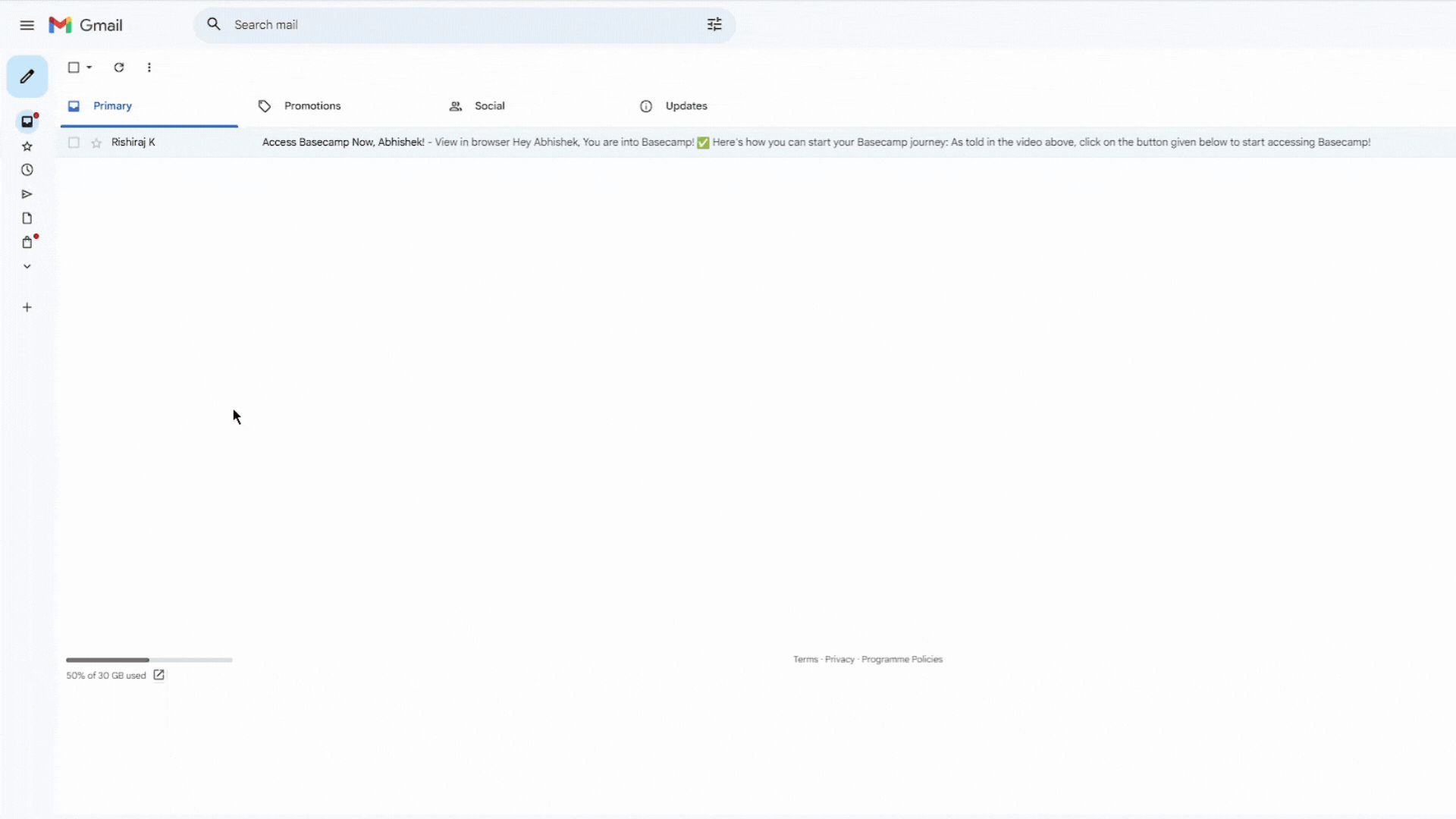Open Sent mail arrow icon
This screenshot has width=1456, height=819.
pos(27,194)
